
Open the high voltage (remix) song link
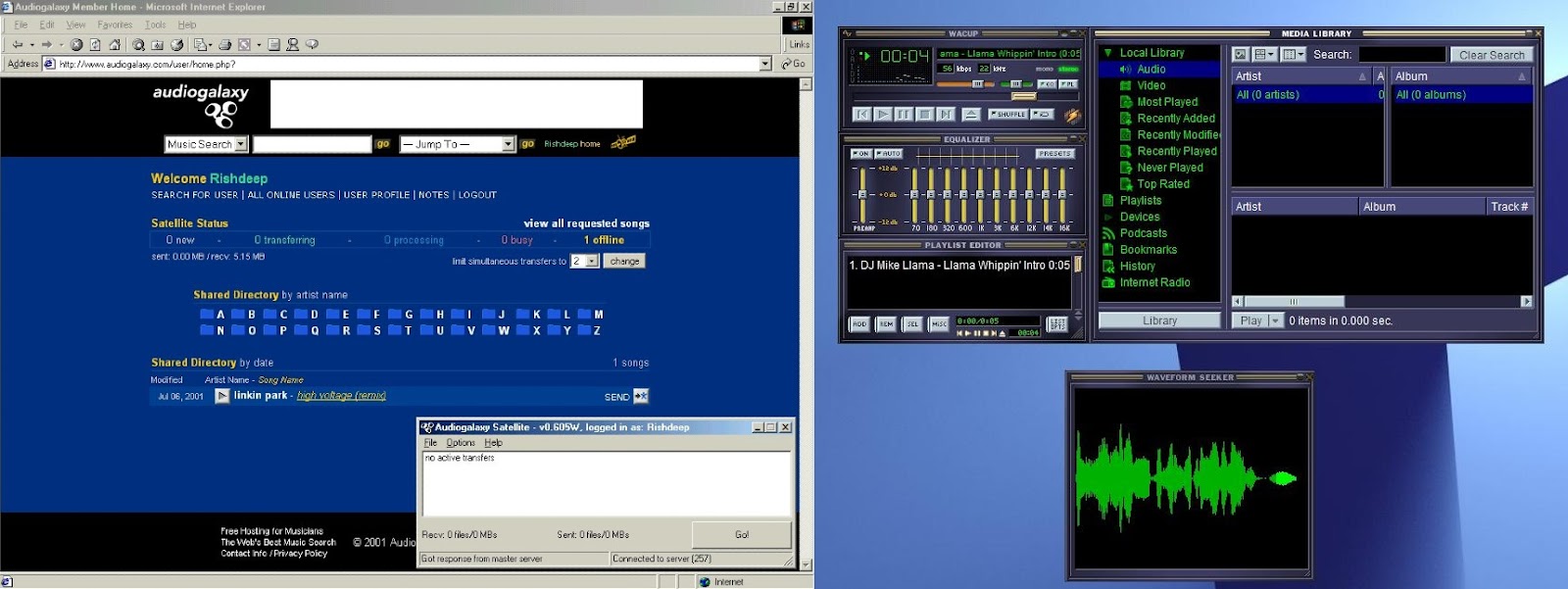[341, 396]
